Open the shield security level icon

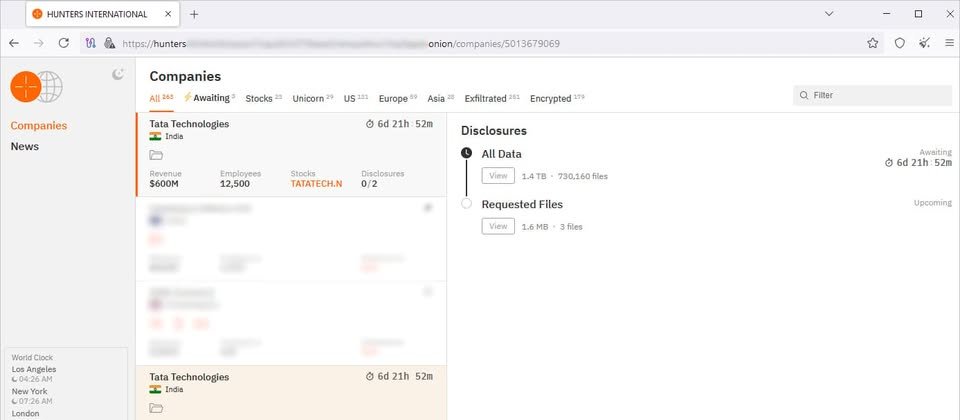899,43
